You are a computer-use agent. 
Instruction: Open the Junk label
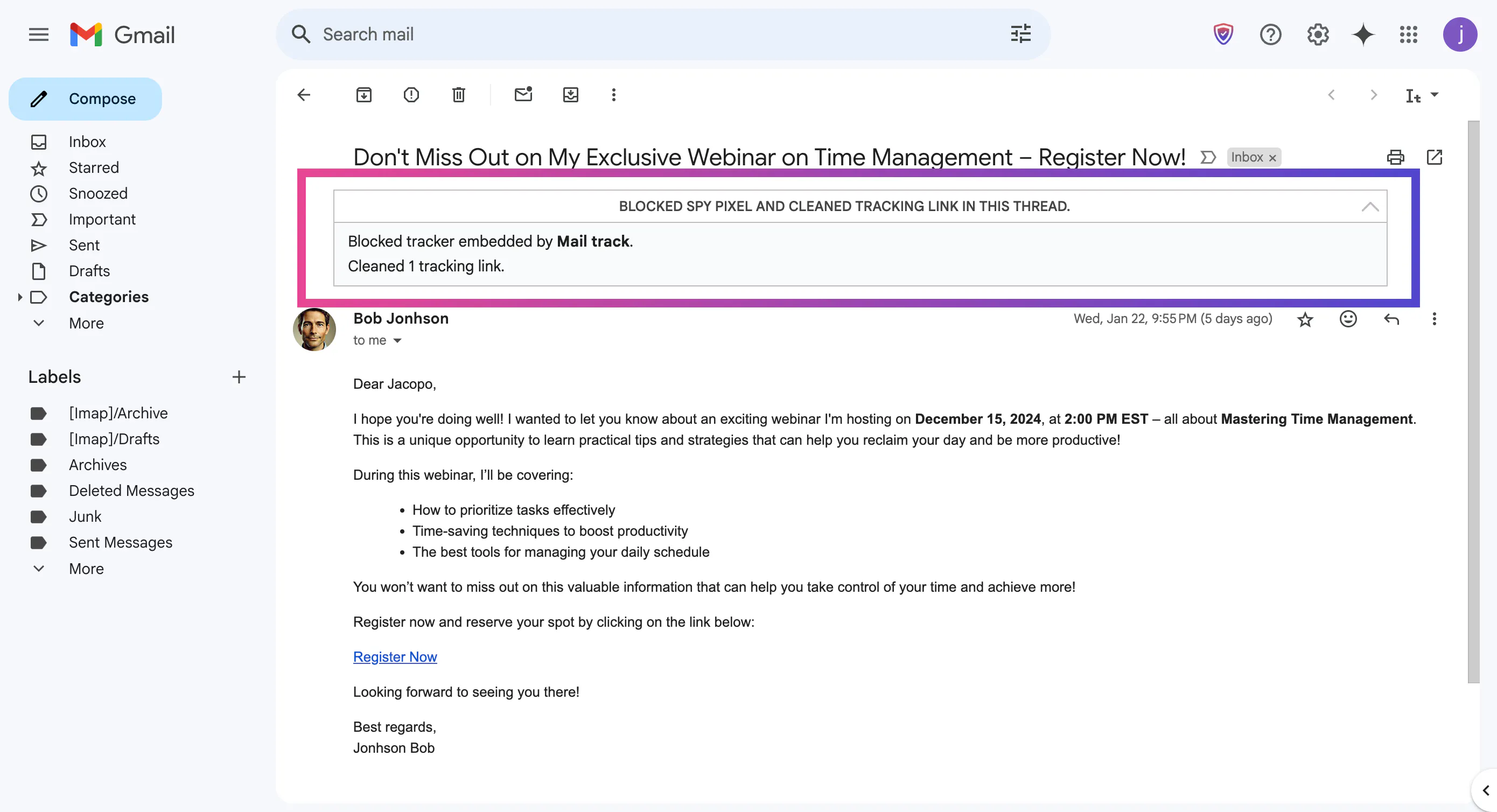tap(85, 517)
